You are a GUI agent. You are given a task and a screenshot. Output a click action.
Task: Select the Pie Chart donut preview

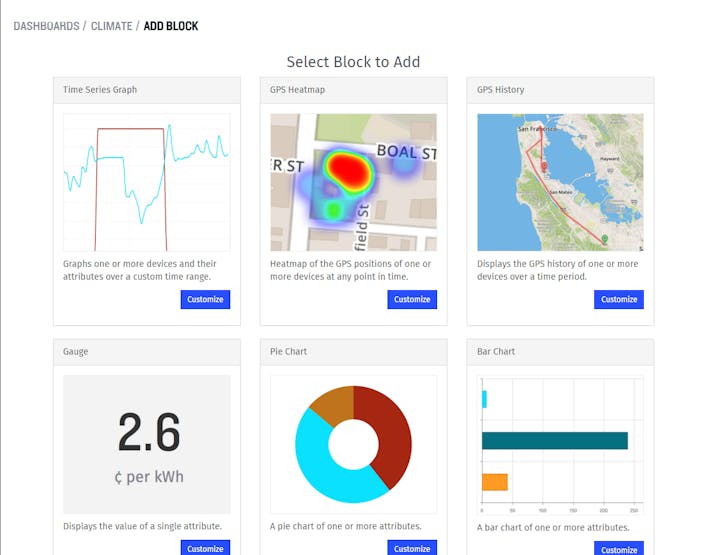(x=354, y=445)
